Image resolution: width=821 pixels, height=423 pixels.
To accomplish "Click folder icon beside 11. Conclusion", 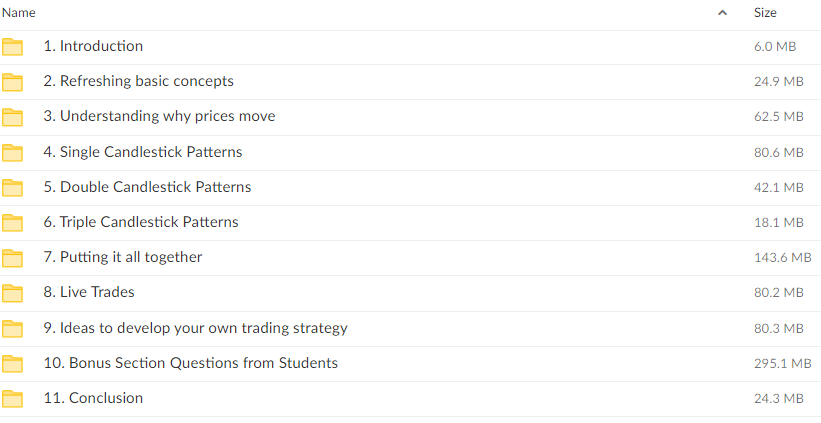I will click(12, 399).
